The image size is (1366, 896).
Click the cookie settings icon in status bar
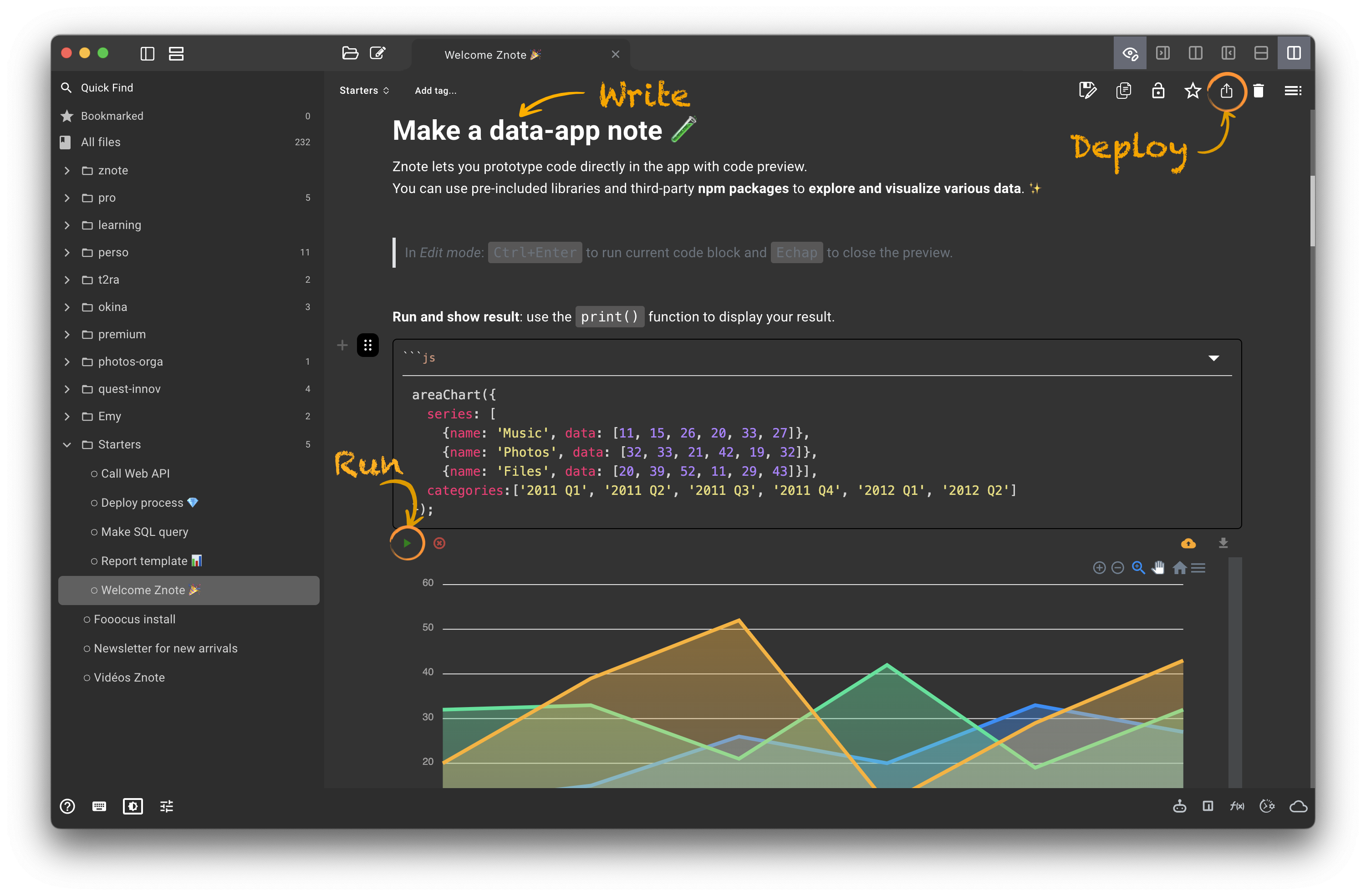point(1267,806)
